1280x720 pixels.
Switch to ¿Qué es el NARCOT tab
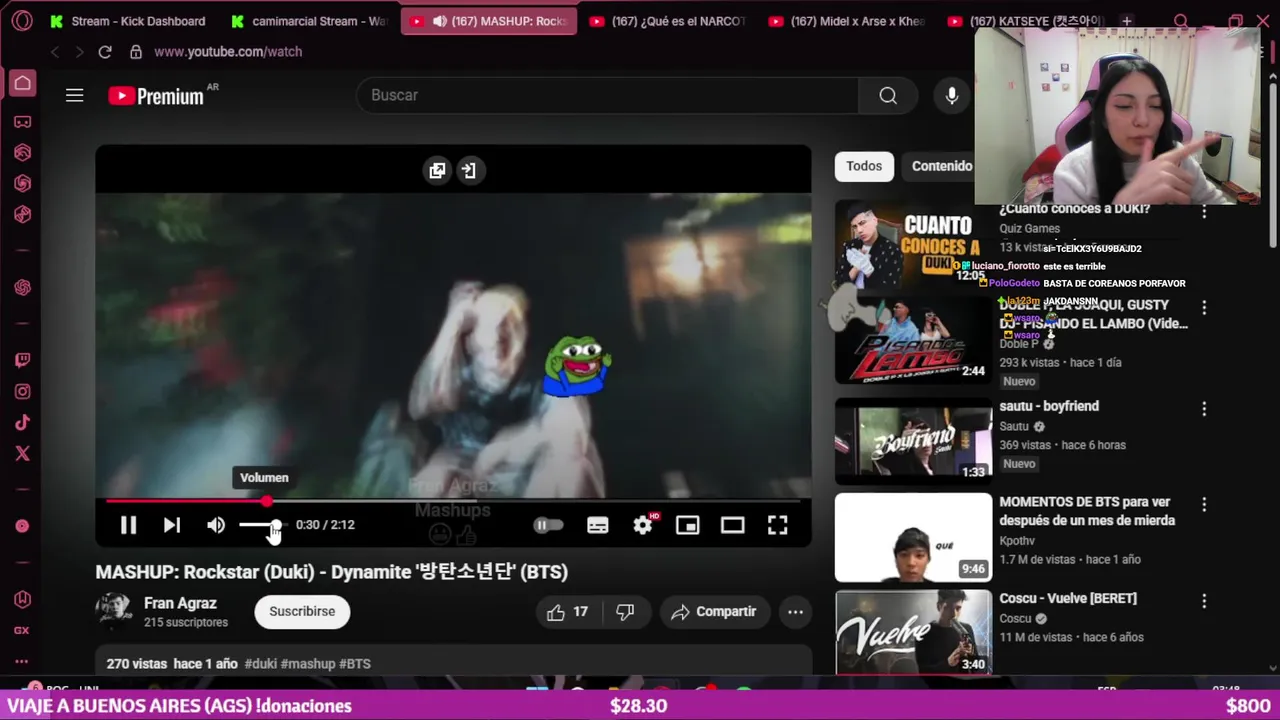tap(667, 21)
